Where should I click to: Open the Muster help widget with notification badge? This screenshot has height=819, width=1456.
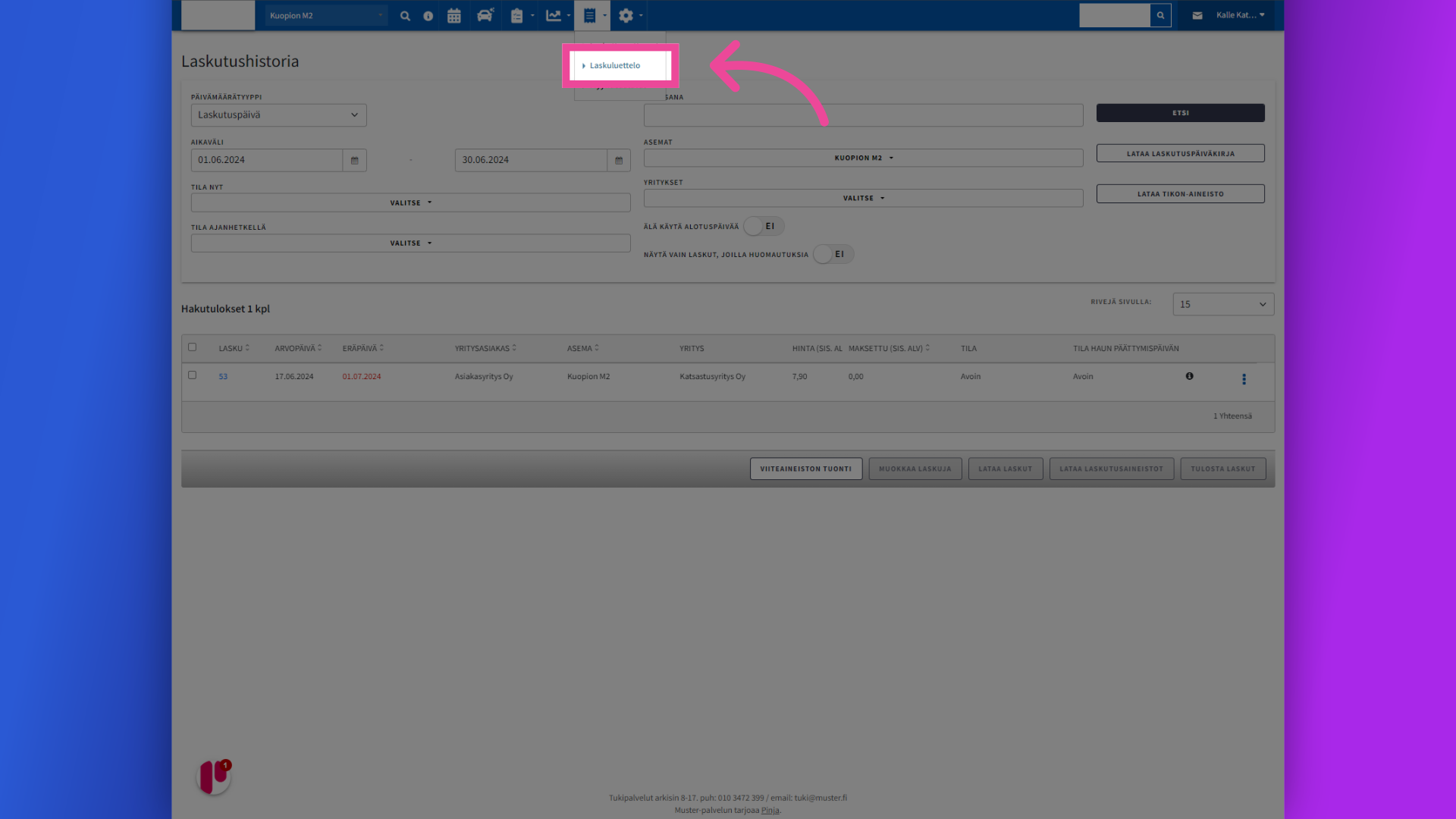tap(214, 777)
